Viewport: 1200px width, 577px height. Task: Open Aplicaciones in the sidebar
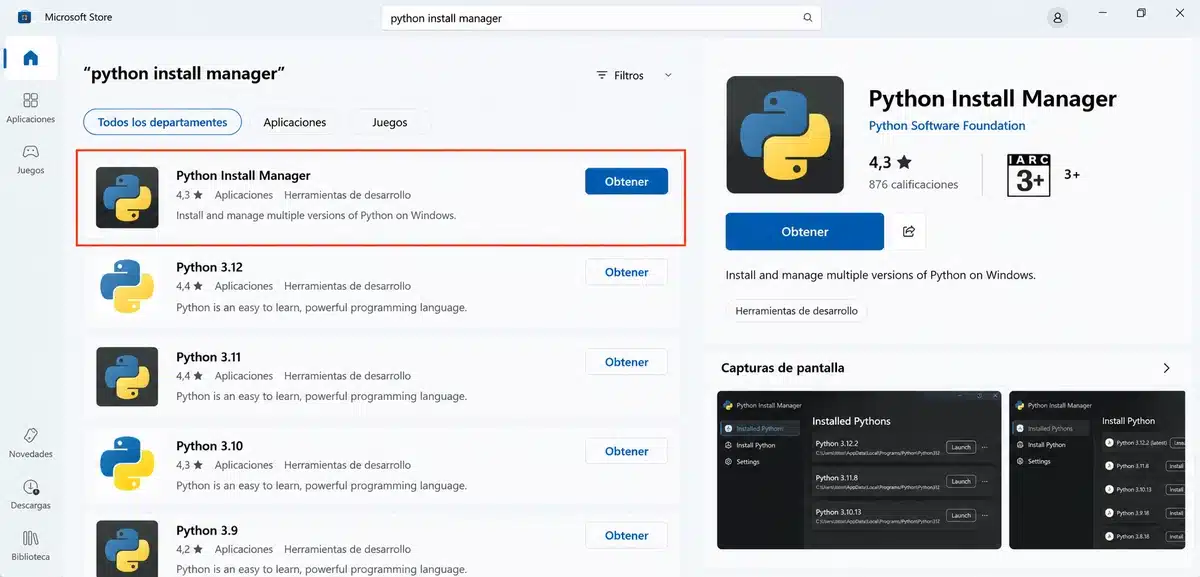pos(30,108)
